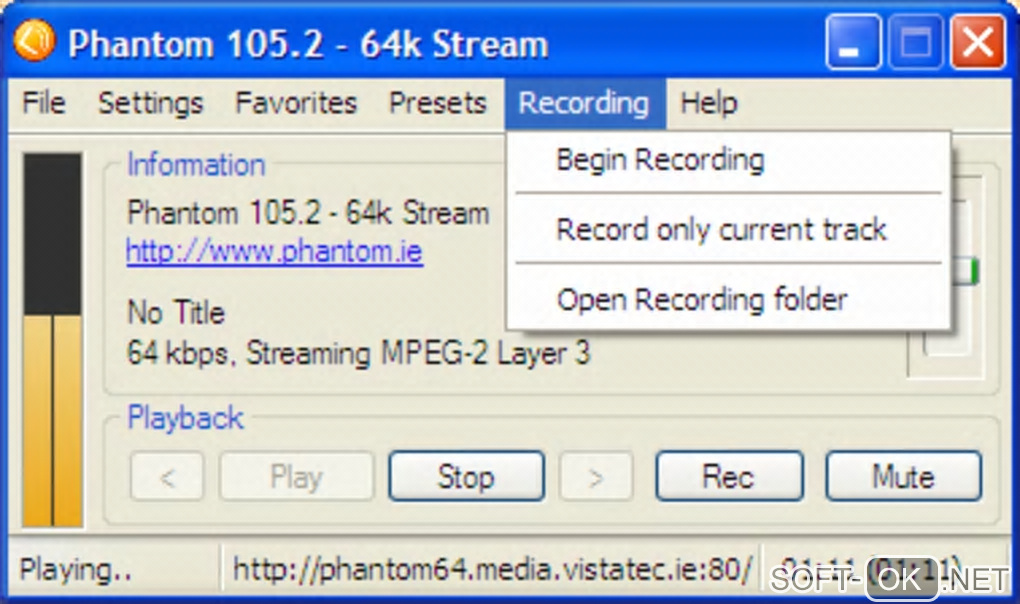The height and width of the screenshot is (604, 1020).
Task: Open the Presets menu
Action: 438,103
